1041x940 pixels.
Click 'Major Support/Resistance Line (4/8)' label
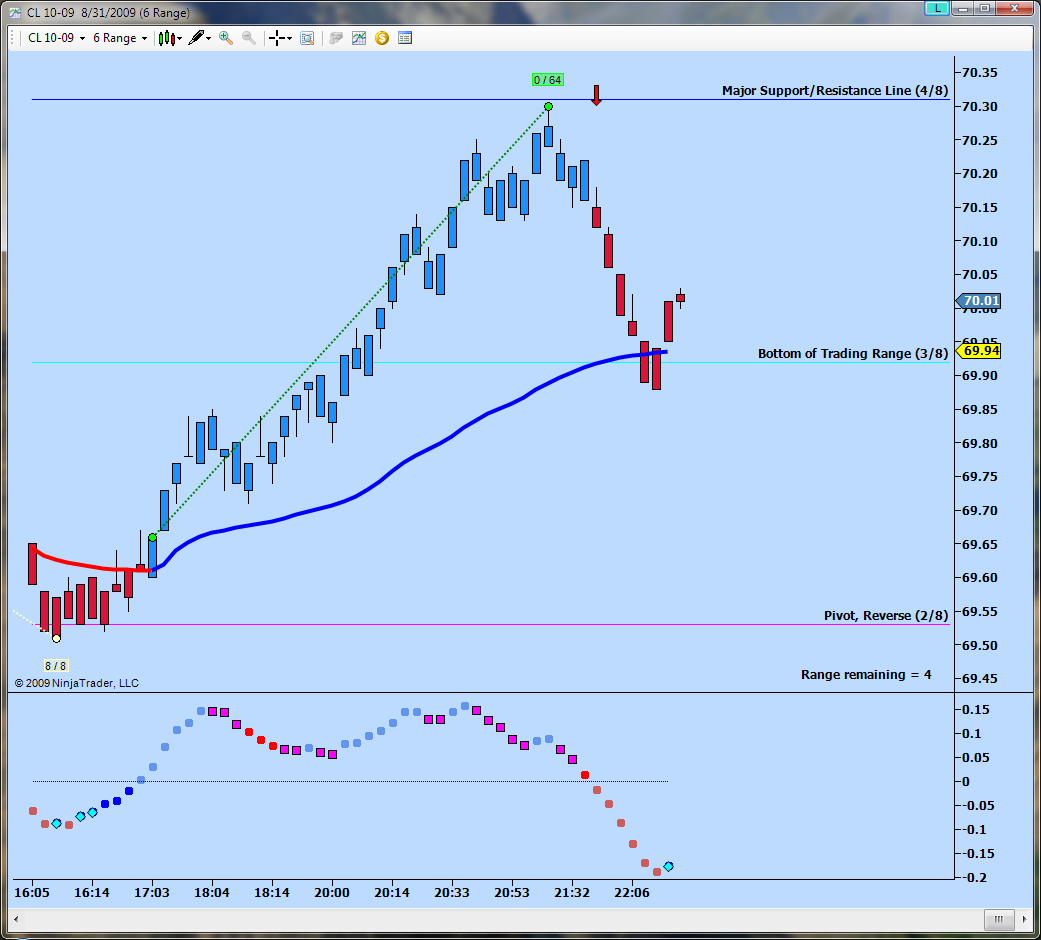(x=835, y=91)
